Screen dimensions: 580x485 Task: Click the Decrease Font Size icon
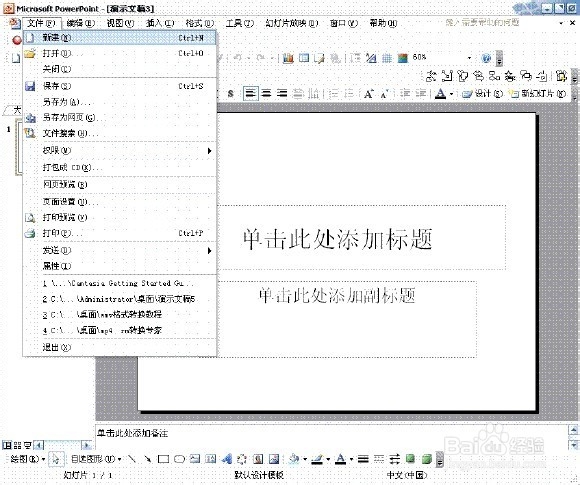(385, 94)
